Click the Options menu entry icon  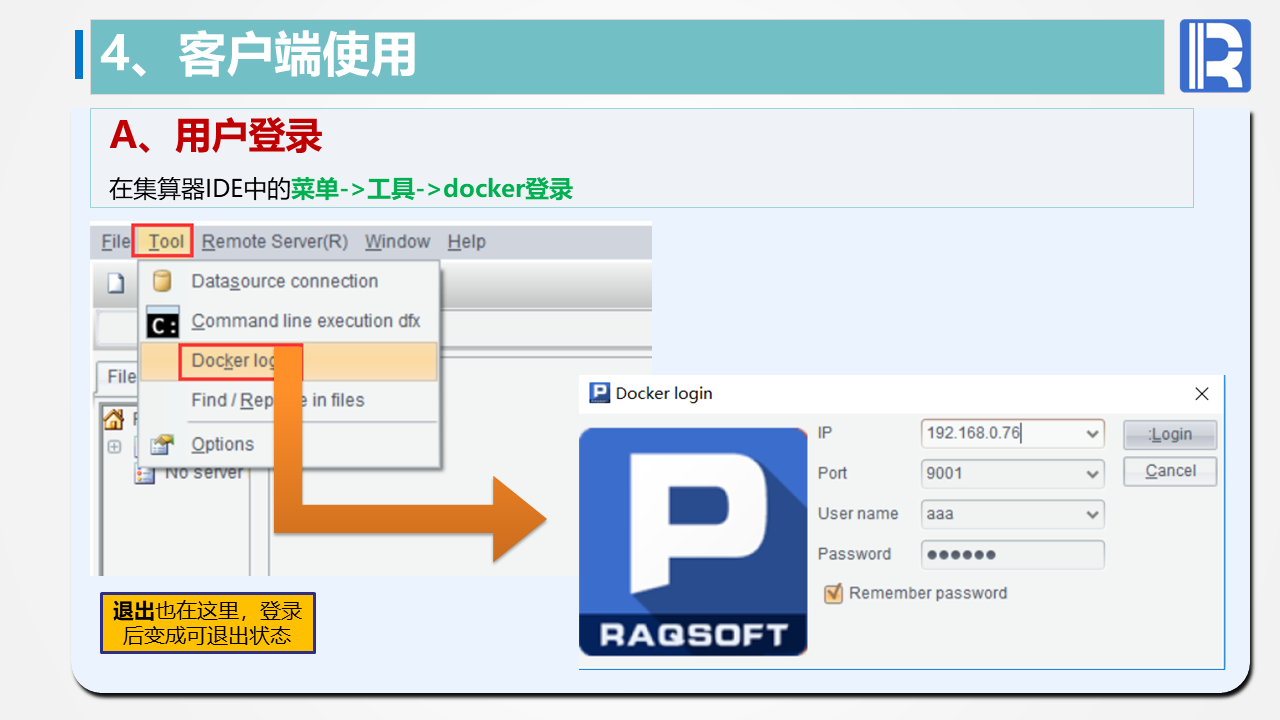click(x=162, y=444)
